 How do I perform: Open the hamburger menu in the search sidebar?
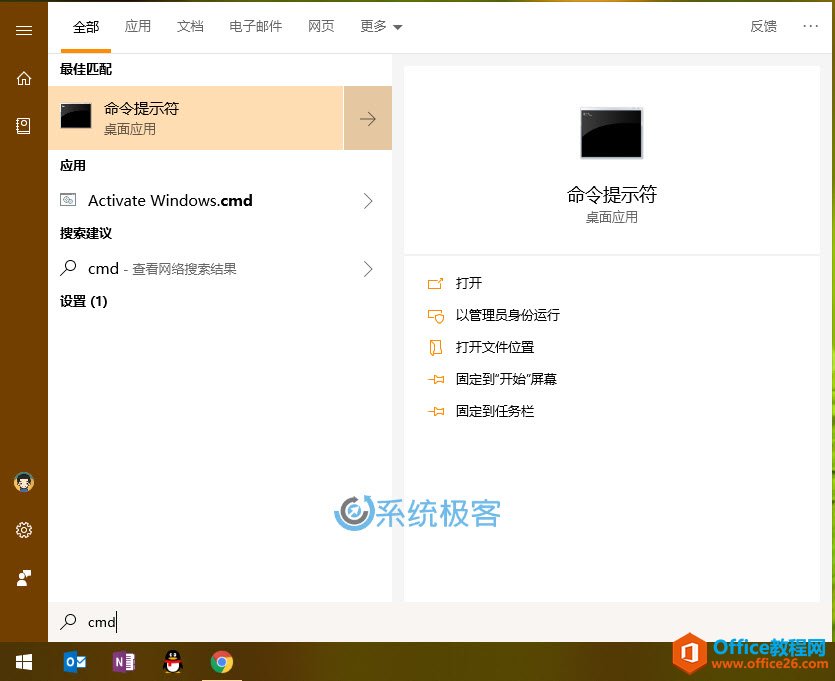[x=24, y=30]
